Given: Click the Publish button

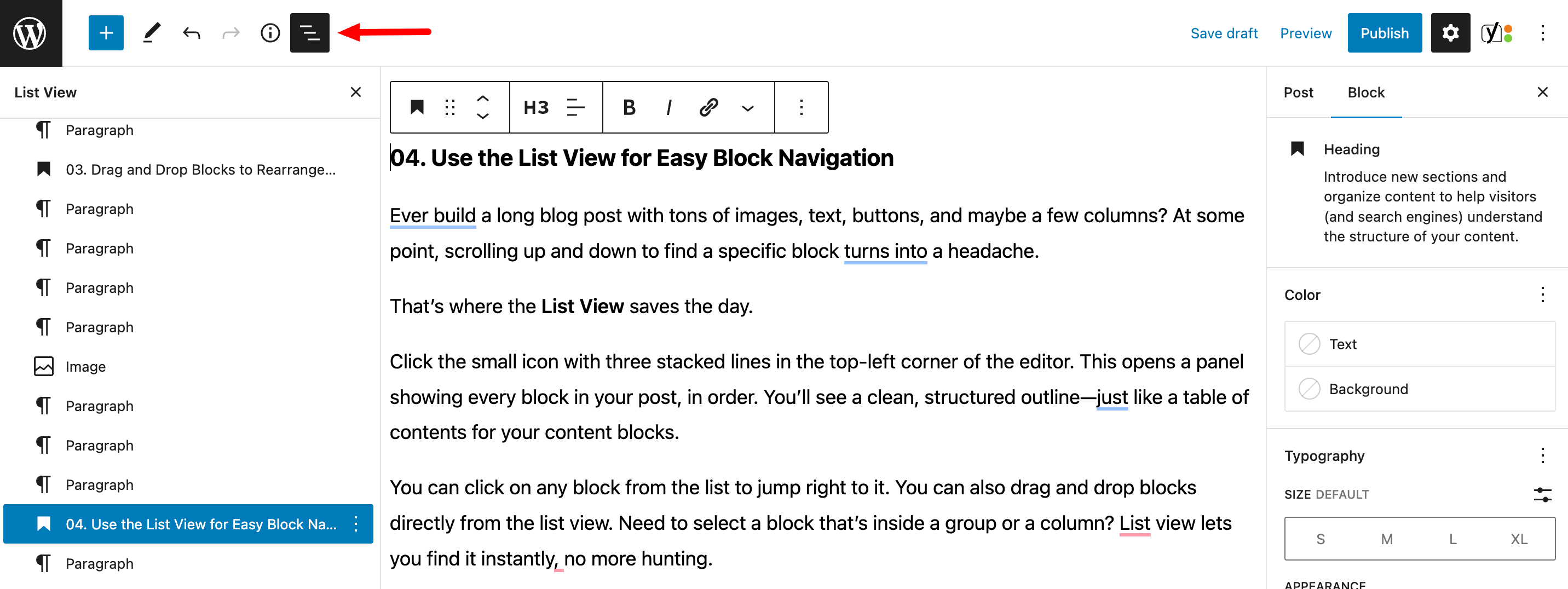Looking at the screenshot, I should 1384,33.
